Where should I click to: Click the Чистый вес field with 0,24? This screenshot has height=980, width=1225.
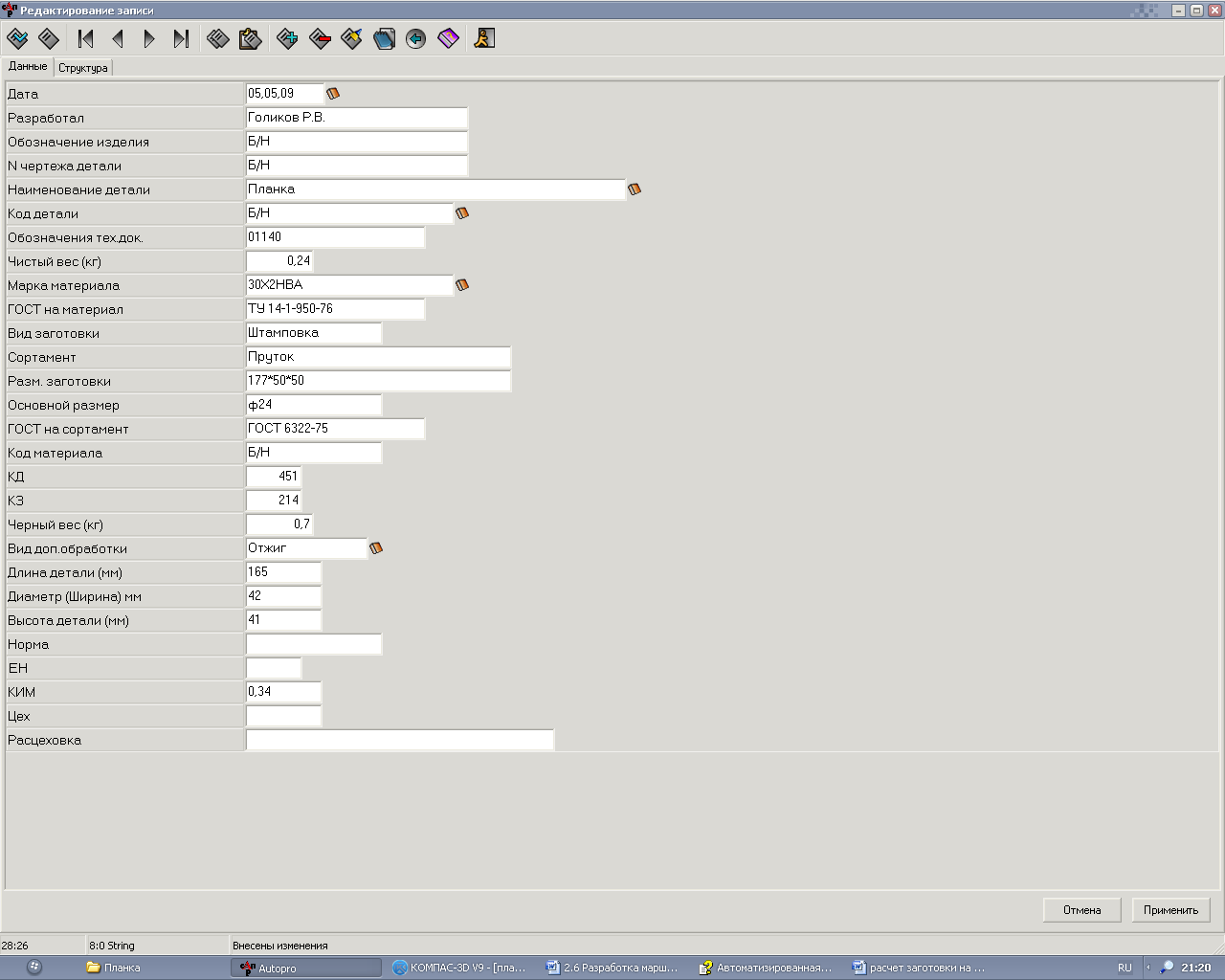click(x=279, y=261)
